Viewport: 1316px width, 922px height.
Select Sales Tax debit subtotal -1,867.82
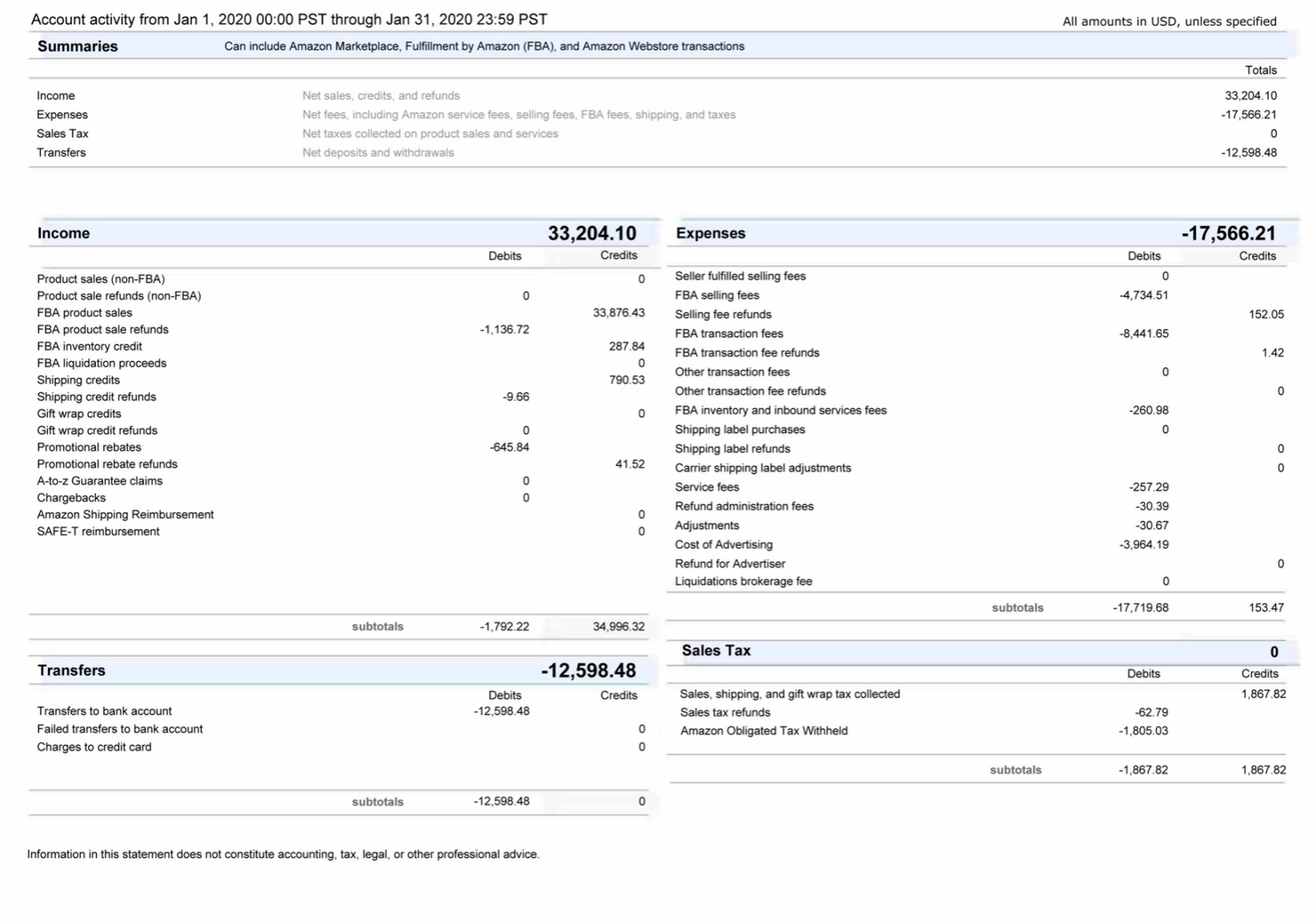1143,770
